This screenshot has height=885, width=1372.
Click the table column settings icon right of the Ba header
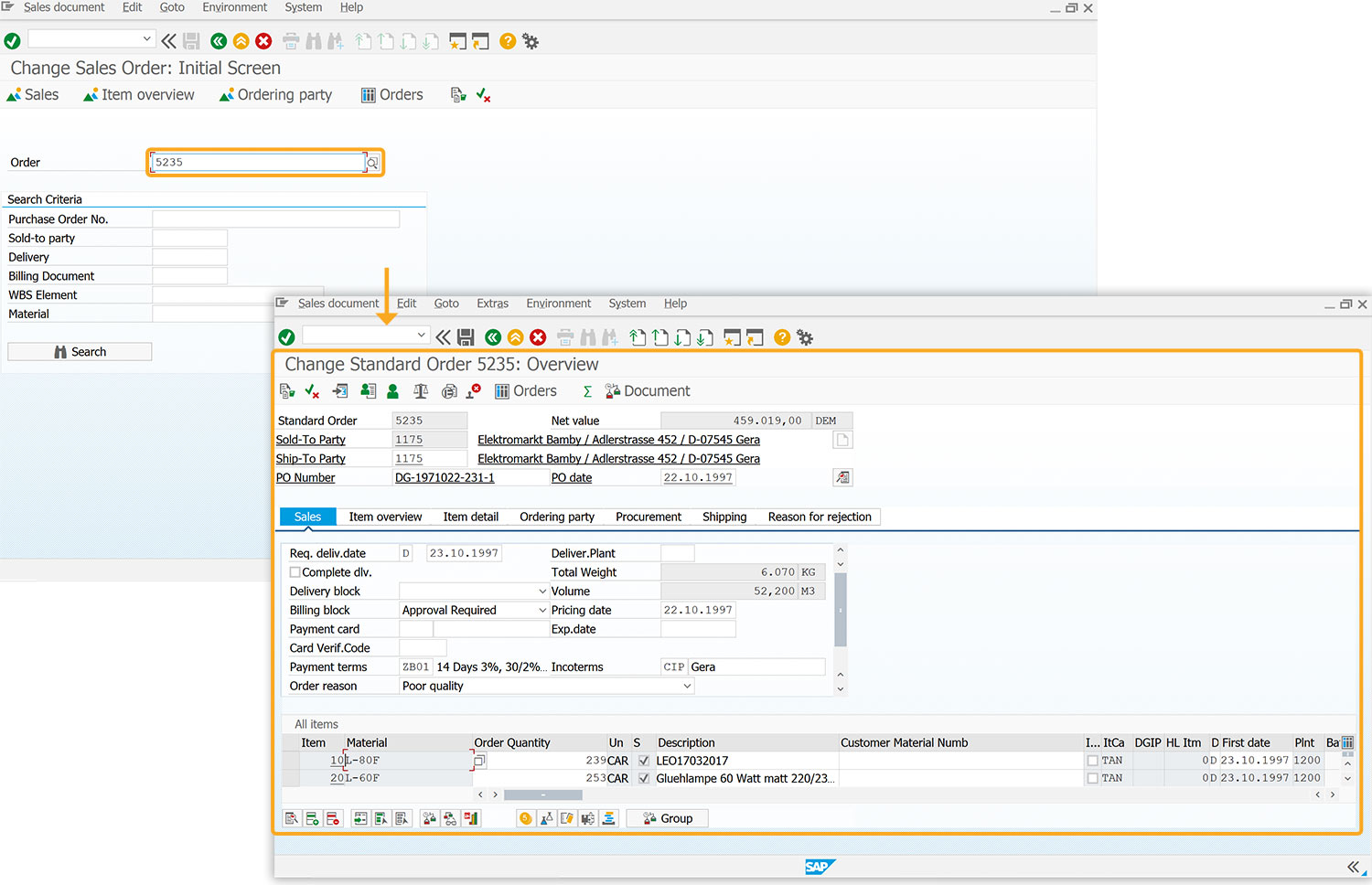(x=1347, y=742)
